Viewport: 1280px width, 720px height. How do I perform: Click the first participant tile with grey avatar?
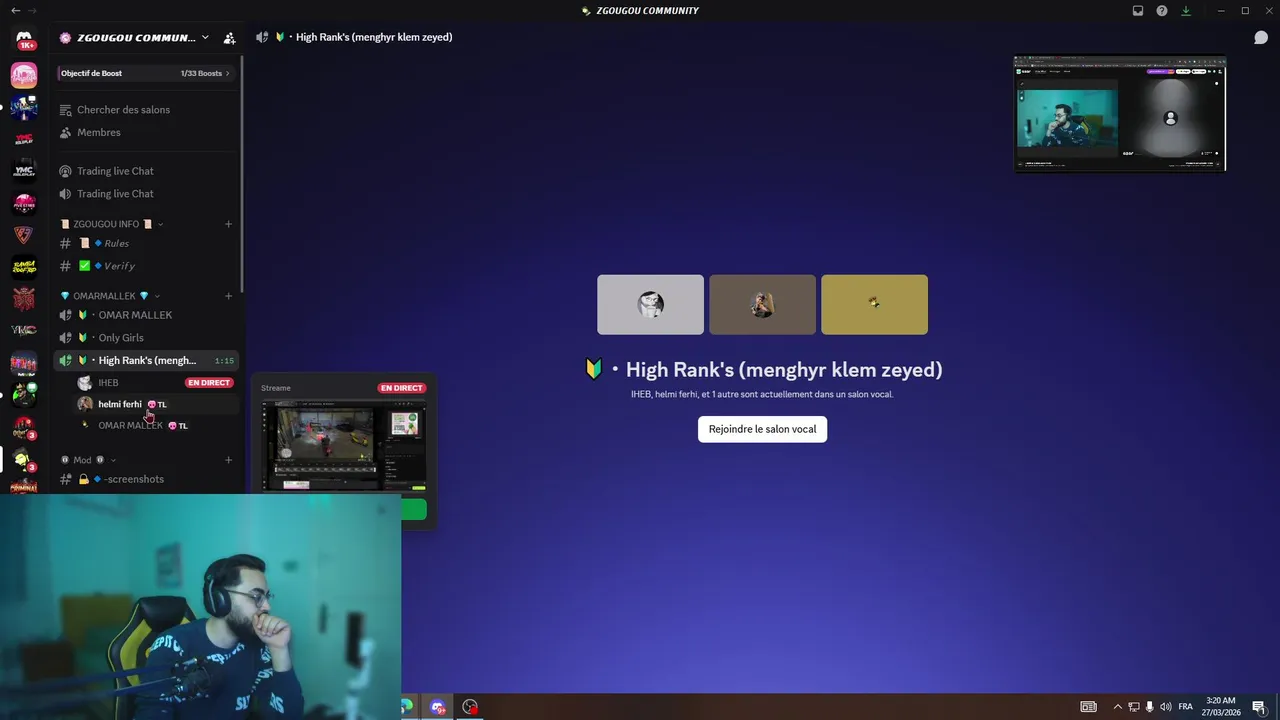point(650,305)
